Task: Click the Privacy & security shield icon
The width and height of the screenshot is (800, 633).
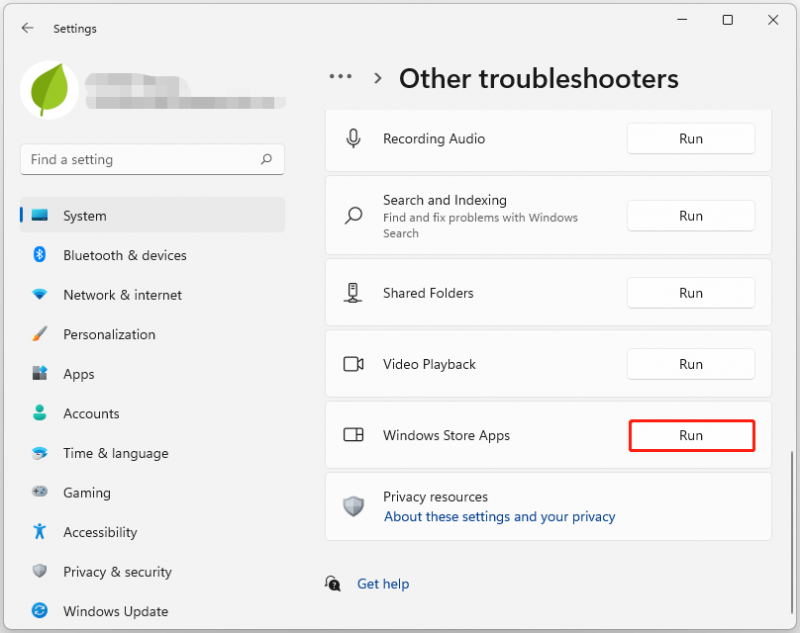Action: point(40,571)
